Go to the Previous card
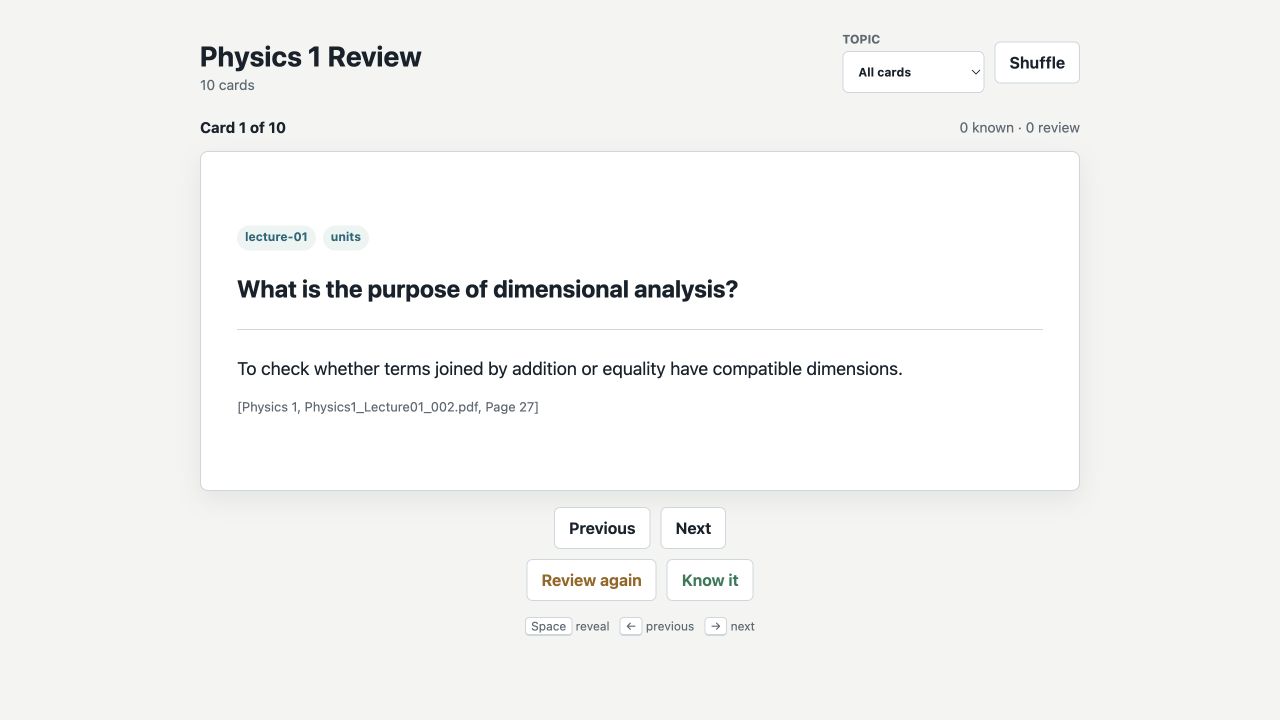This screenshot has height=720, width=1280. pos(602,528)
